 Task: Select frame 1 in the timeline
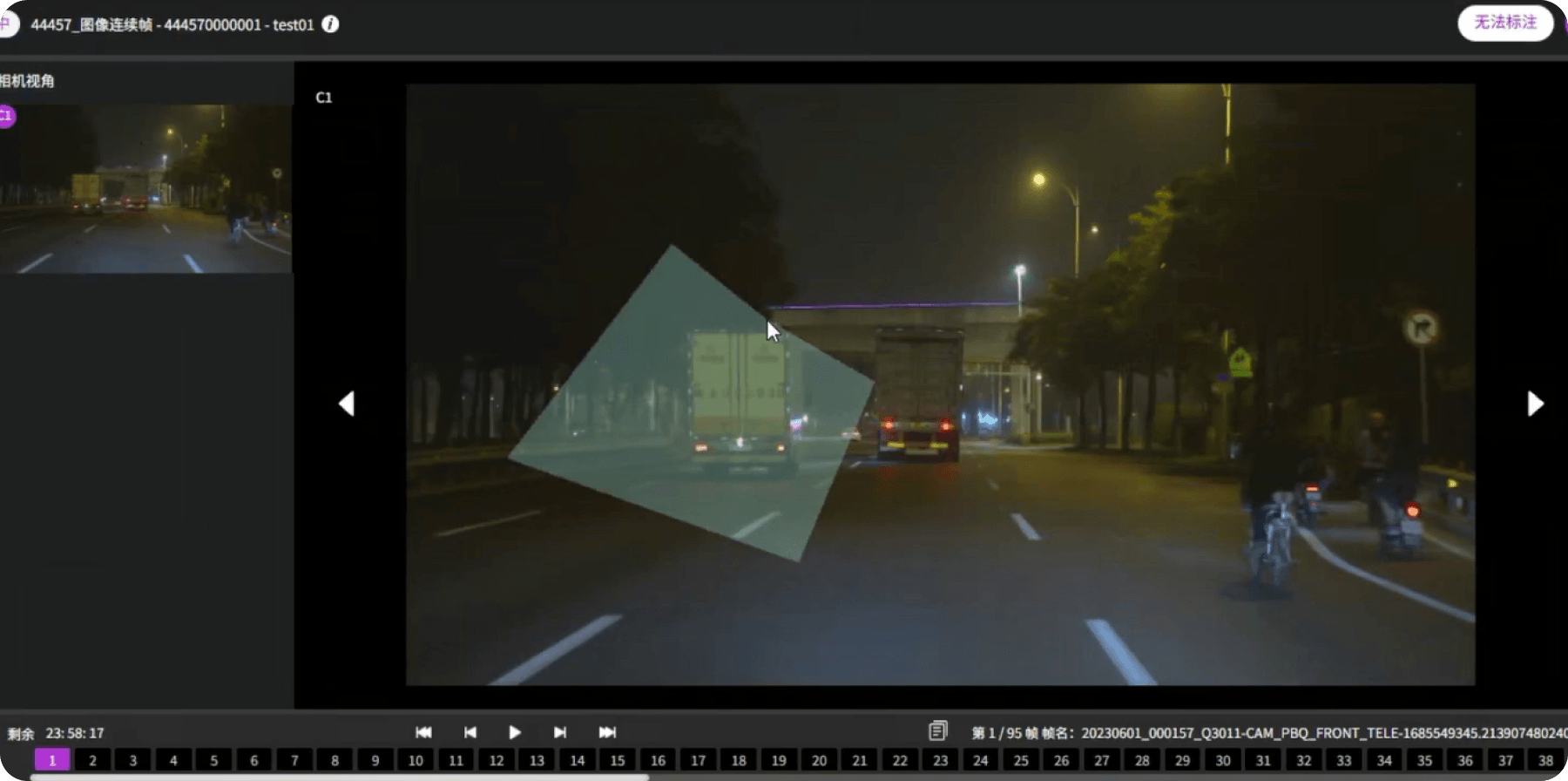click(52, 760)
